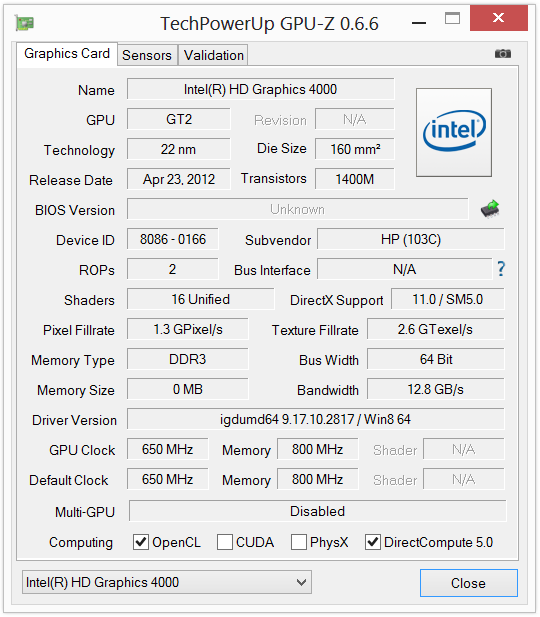Click the BIOS save chip icon

click(490, 209)
